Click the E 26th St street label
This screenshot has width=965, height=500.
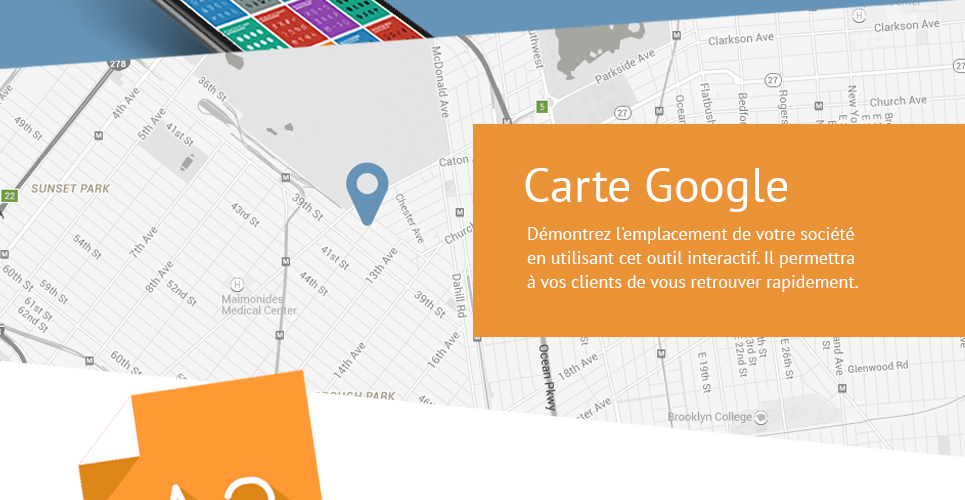coord(787,358)
